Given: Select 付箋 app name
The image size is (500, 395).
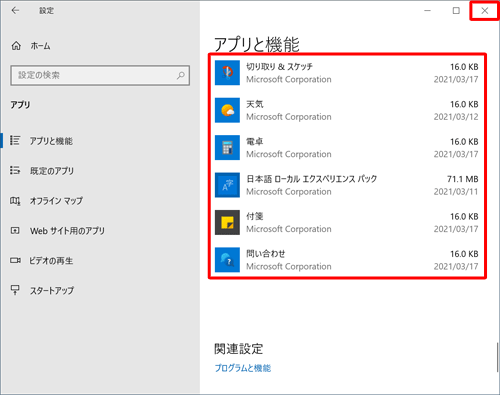Looking at the screenshot, I should point(255,216).
